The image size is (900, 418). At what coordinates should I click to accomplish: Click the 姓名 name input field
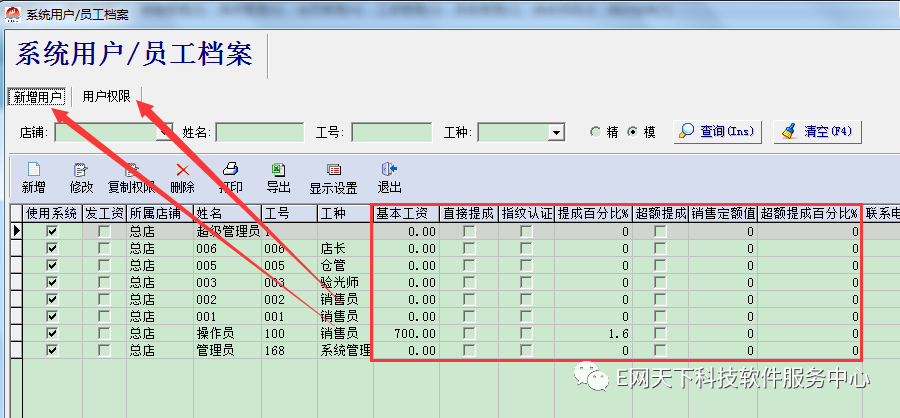[259, 132]
